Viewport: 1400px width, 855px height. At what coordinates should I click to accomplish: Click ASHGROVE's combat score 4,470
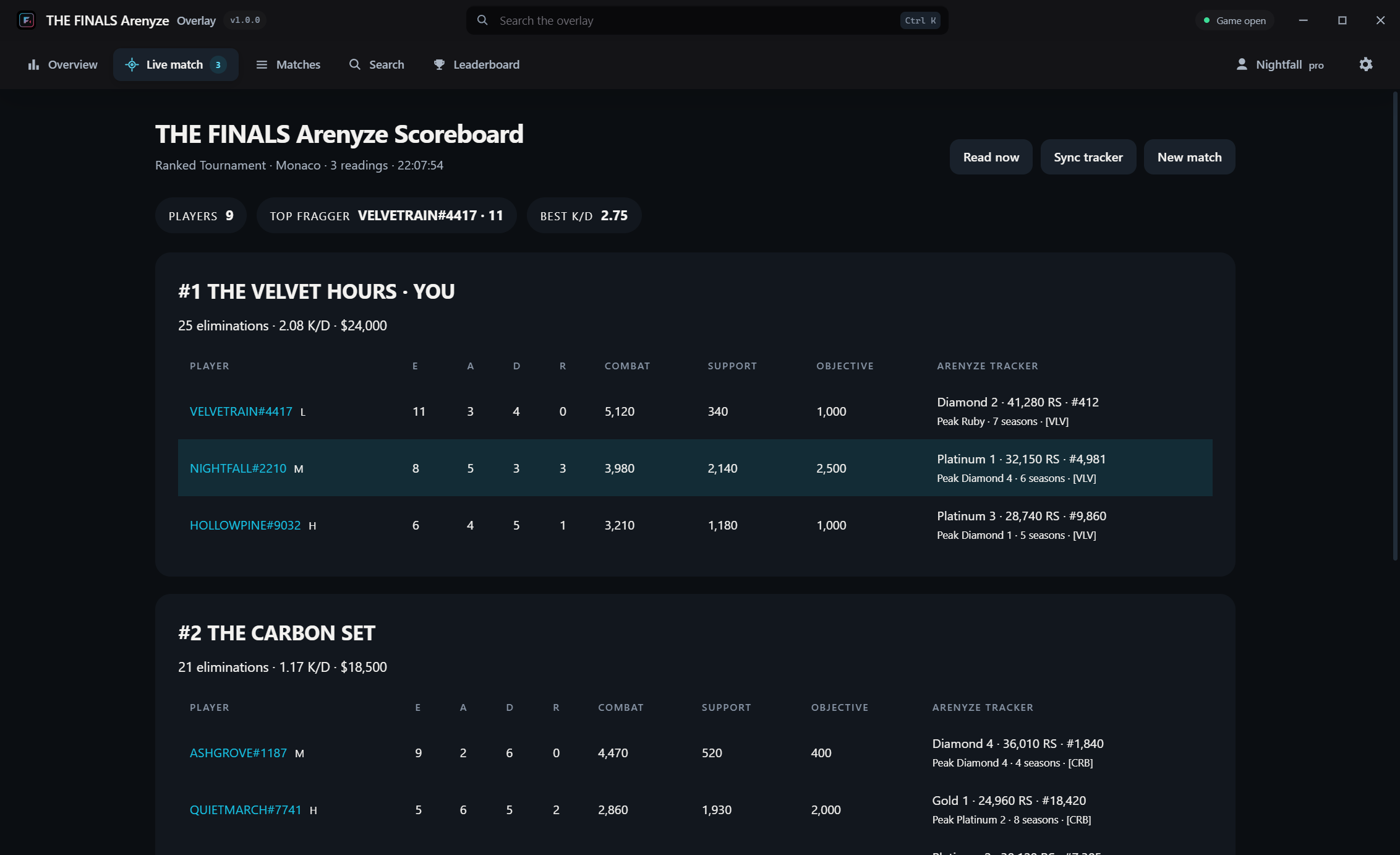coord(613,753)
